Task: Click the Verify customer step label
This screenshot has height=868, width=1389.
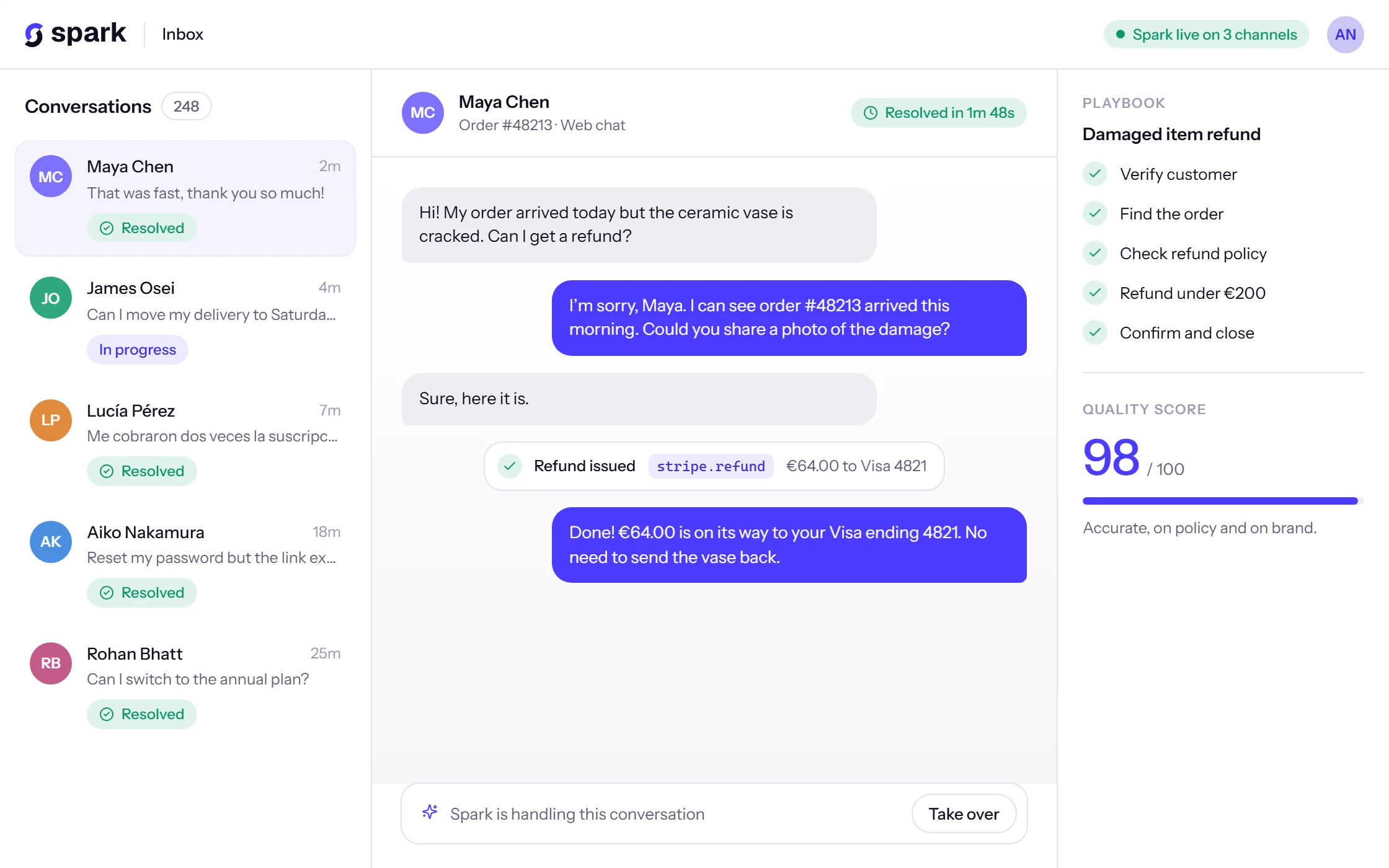Action: pos(1178,174)
